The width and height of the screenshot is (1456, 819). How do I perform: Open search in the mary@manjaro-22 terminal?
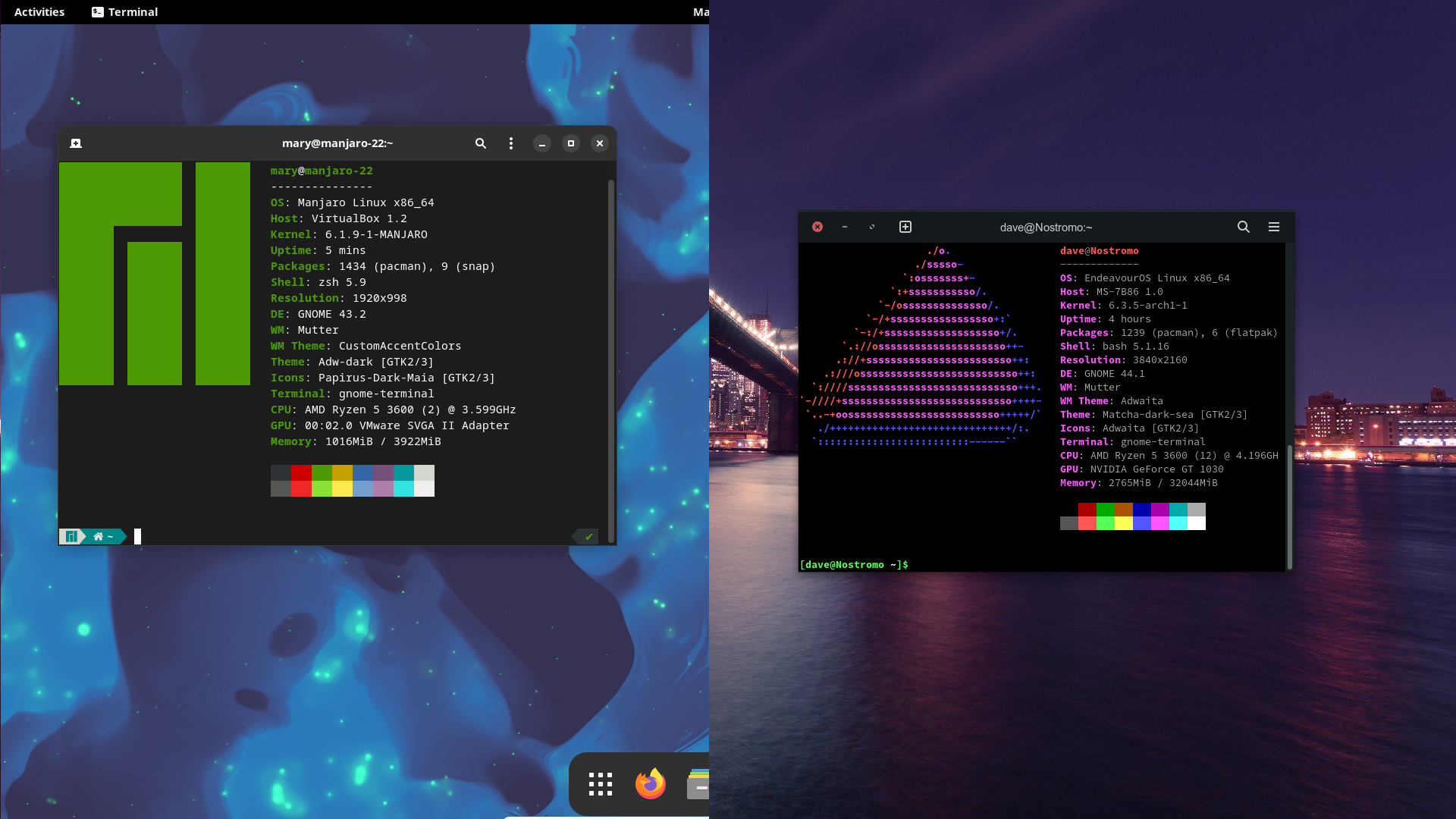(480, 143)
